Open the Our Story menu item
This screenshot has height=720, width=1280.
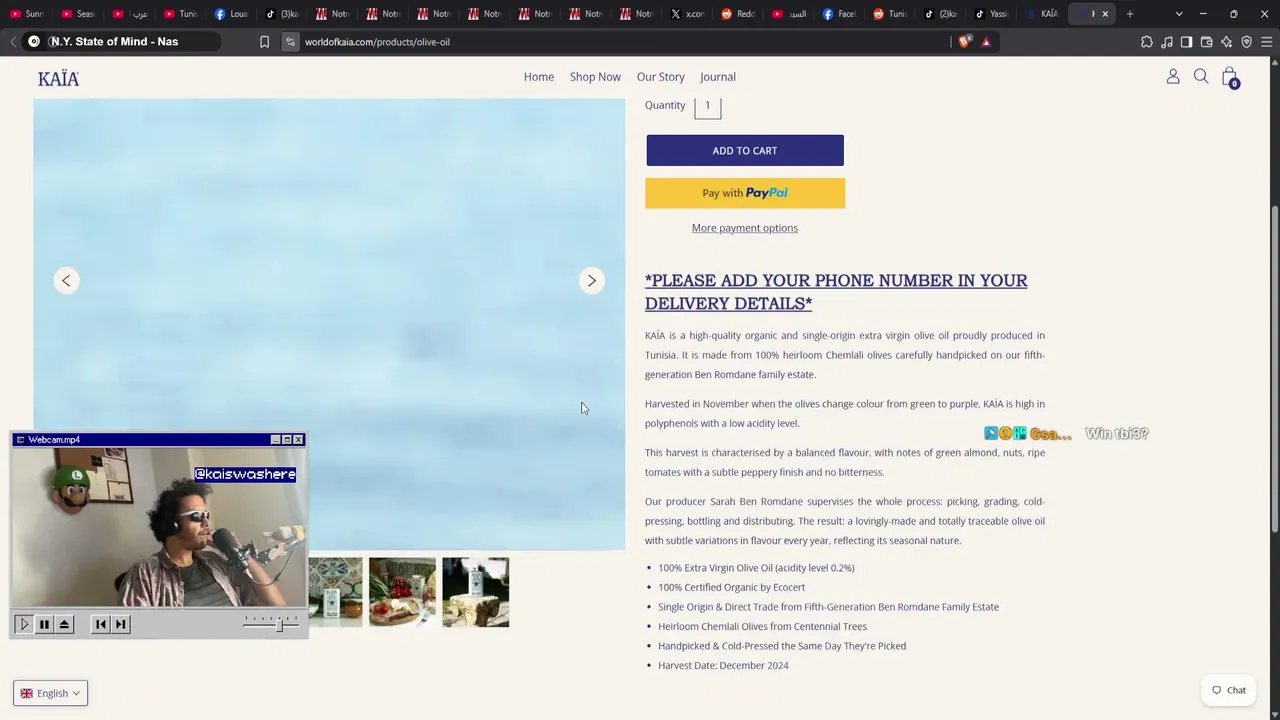pos(661,77)
